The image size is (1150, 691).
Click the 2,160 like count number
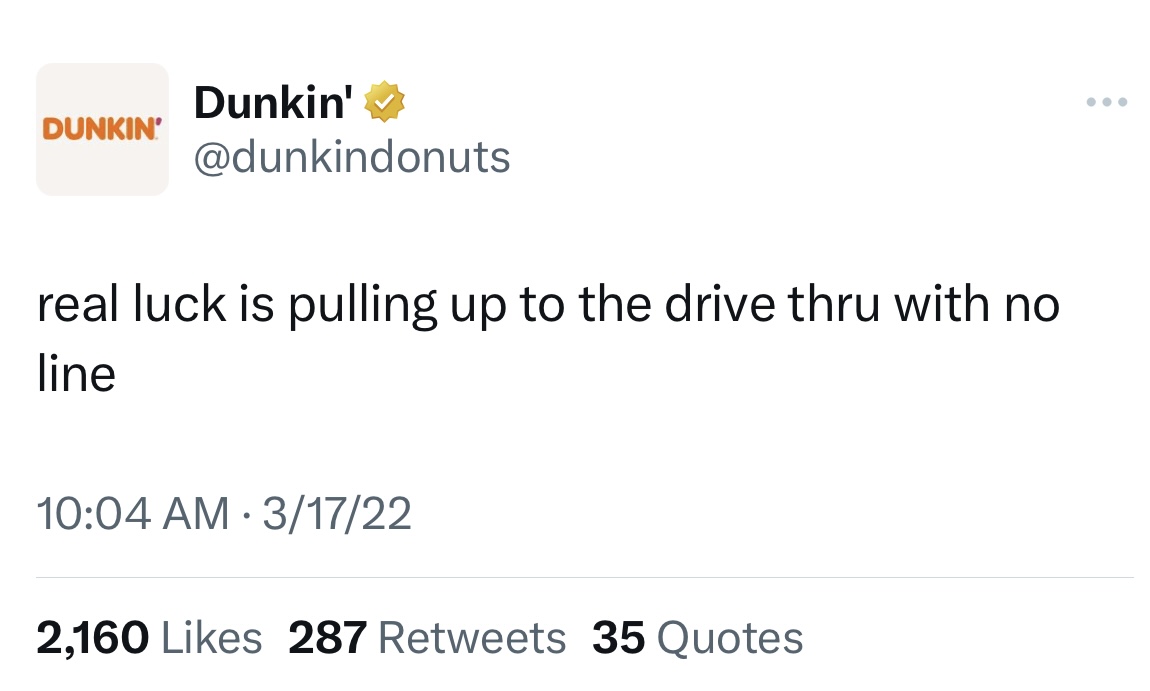coord(93,638)
